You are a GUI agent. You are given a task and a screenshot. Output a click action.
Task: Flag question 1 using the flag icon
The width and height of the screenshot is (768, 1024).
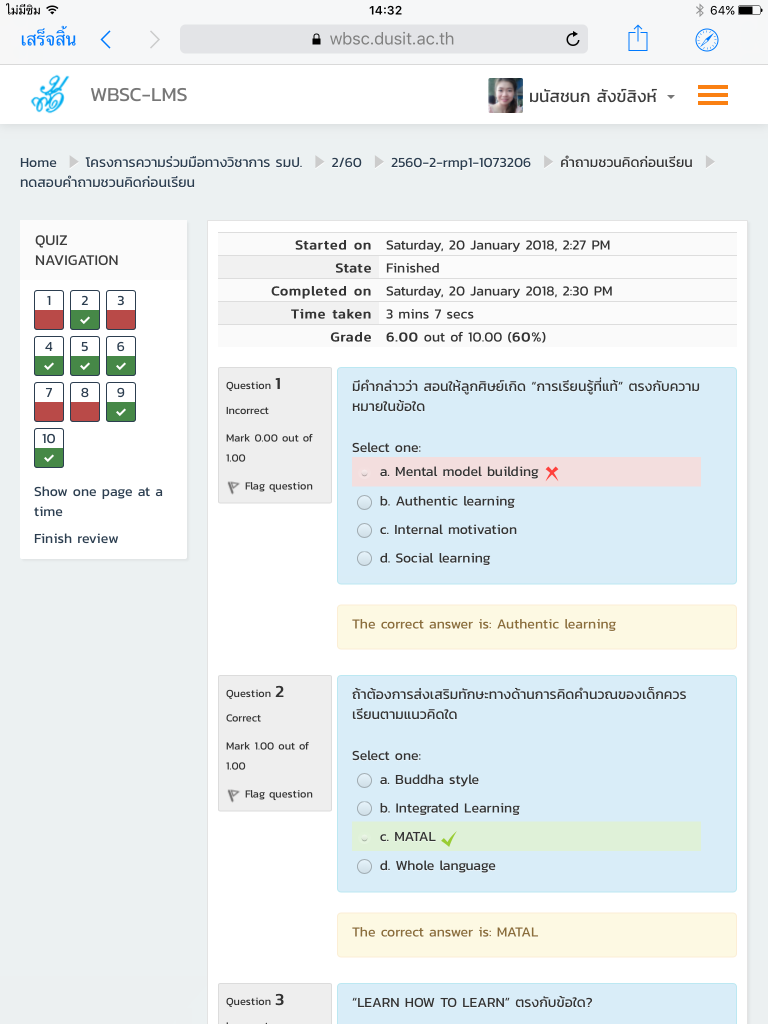pos(233,487)
